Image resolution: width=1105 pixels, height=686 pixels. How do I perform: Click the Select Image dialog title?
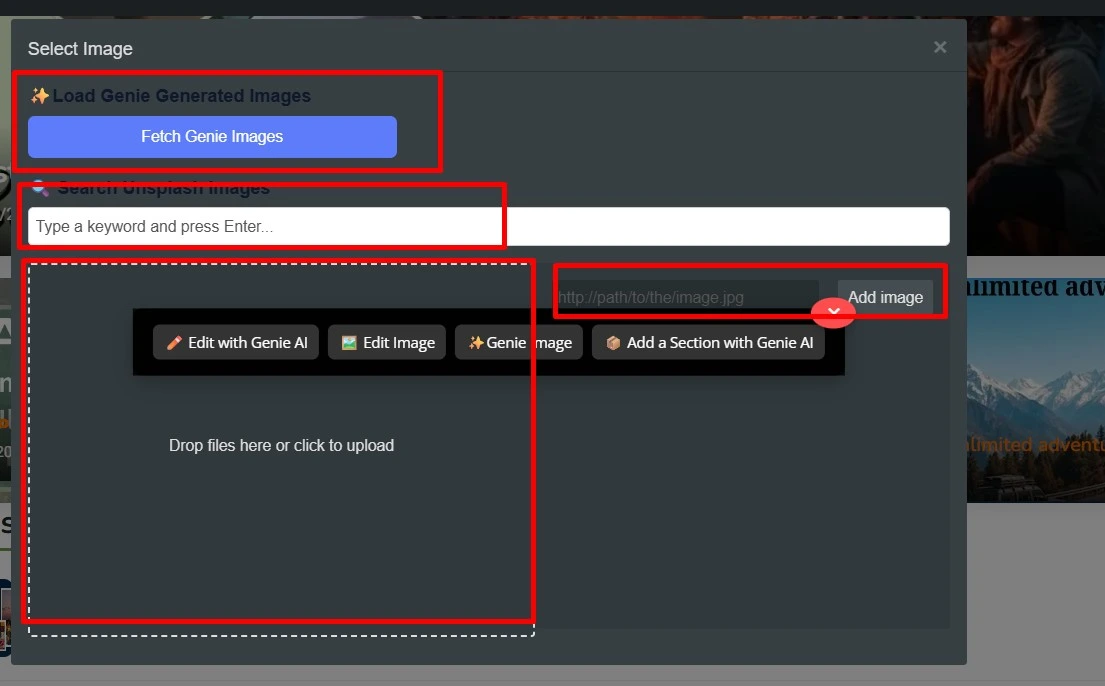pos(80,49)
